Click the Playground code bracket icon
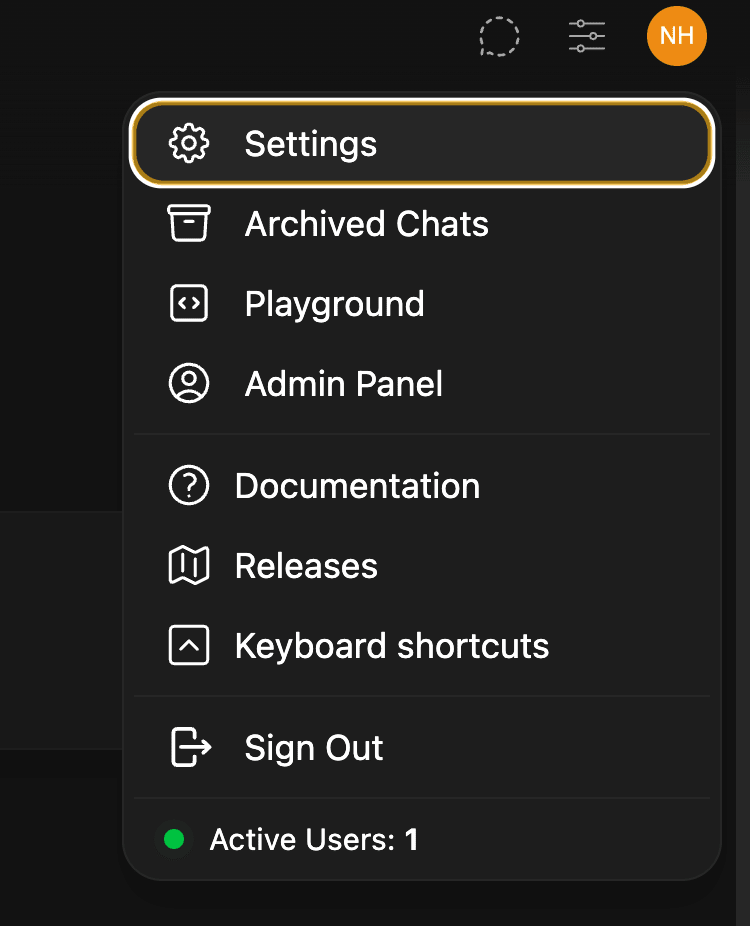This screenshot has width=750, height=926. click(x=189, y=304)
